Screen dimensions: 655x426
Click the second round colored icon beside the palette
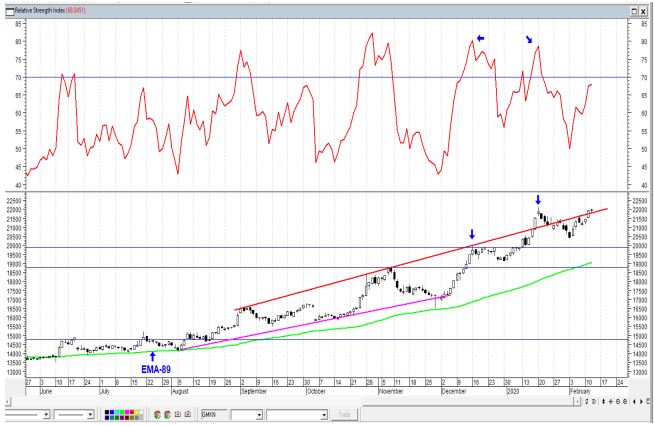pyautogui.click(x=168, y=414)
